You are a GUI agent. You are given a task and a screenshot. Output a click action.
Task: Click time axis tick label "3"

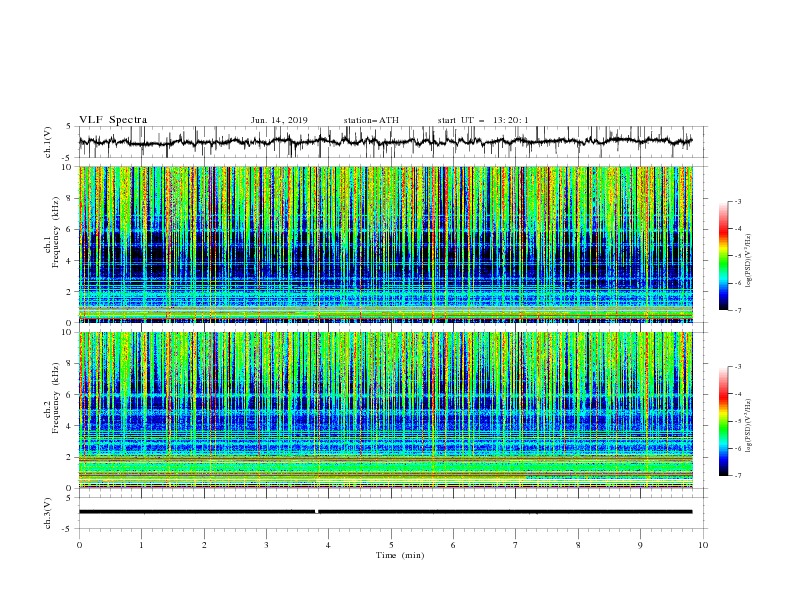[266, 545]
